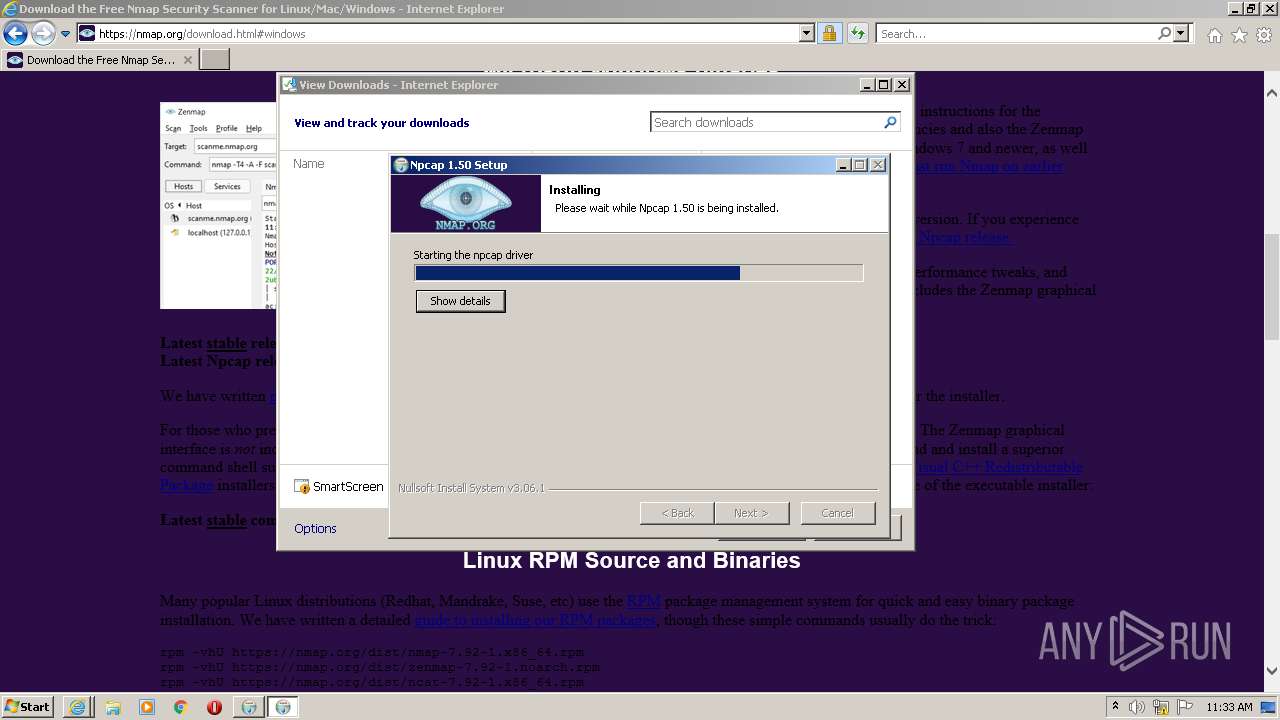Click the IE Search box in the toolbar
Viewport: 1280px width, 720px height.
click(x=1016, y=33)
